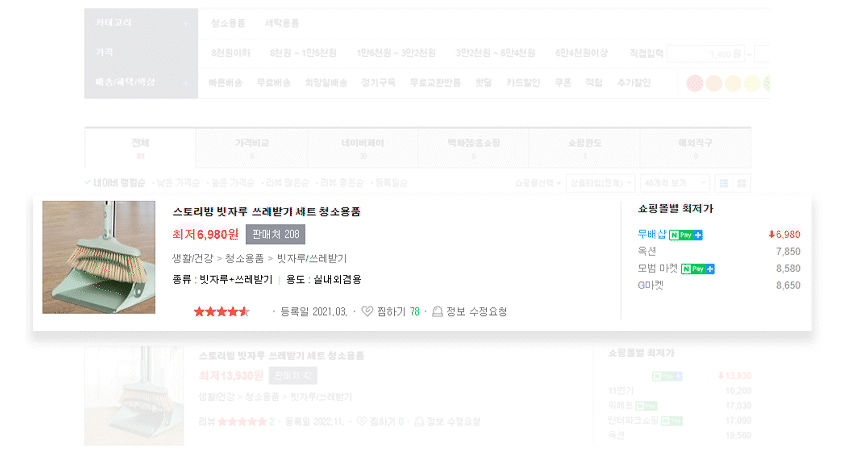Select the 8천원이하 price range
This screenshot has height=460, width=860.
point(231,53)
